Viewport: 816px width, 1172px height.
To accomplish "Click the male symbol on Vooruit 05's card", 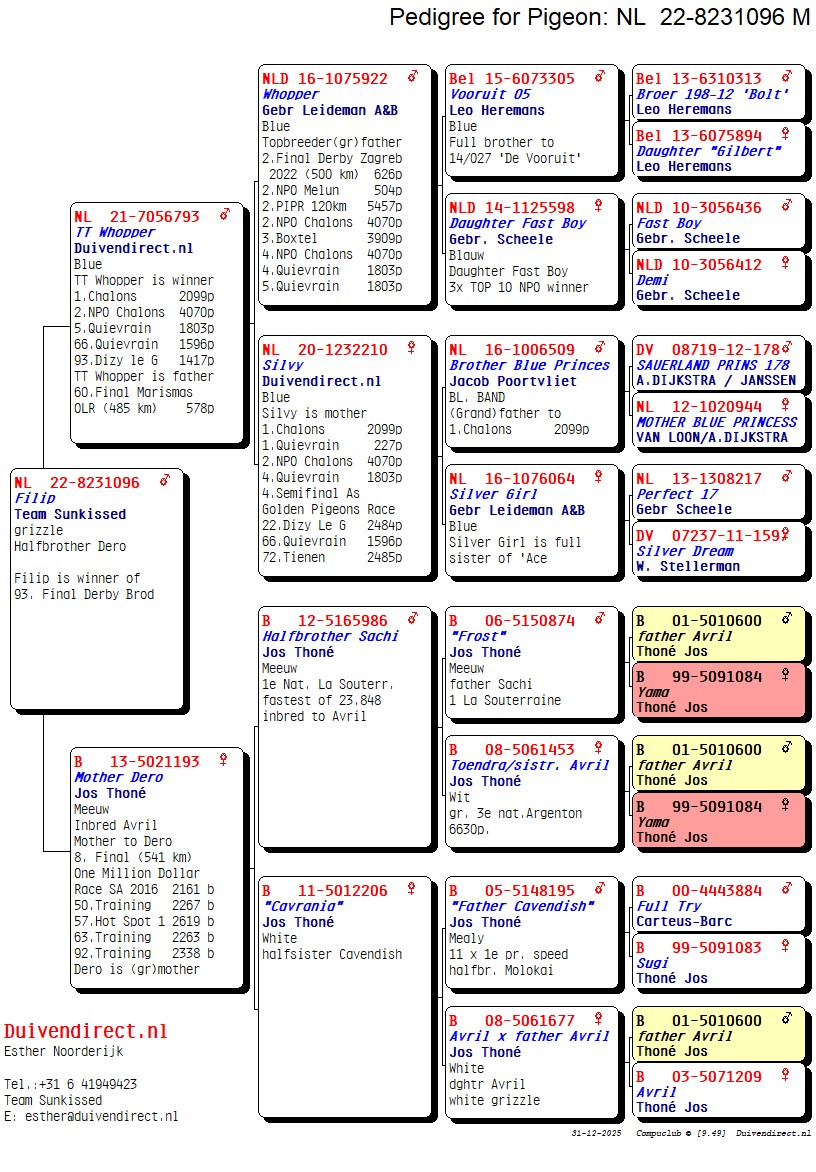I will click(599, 78).
